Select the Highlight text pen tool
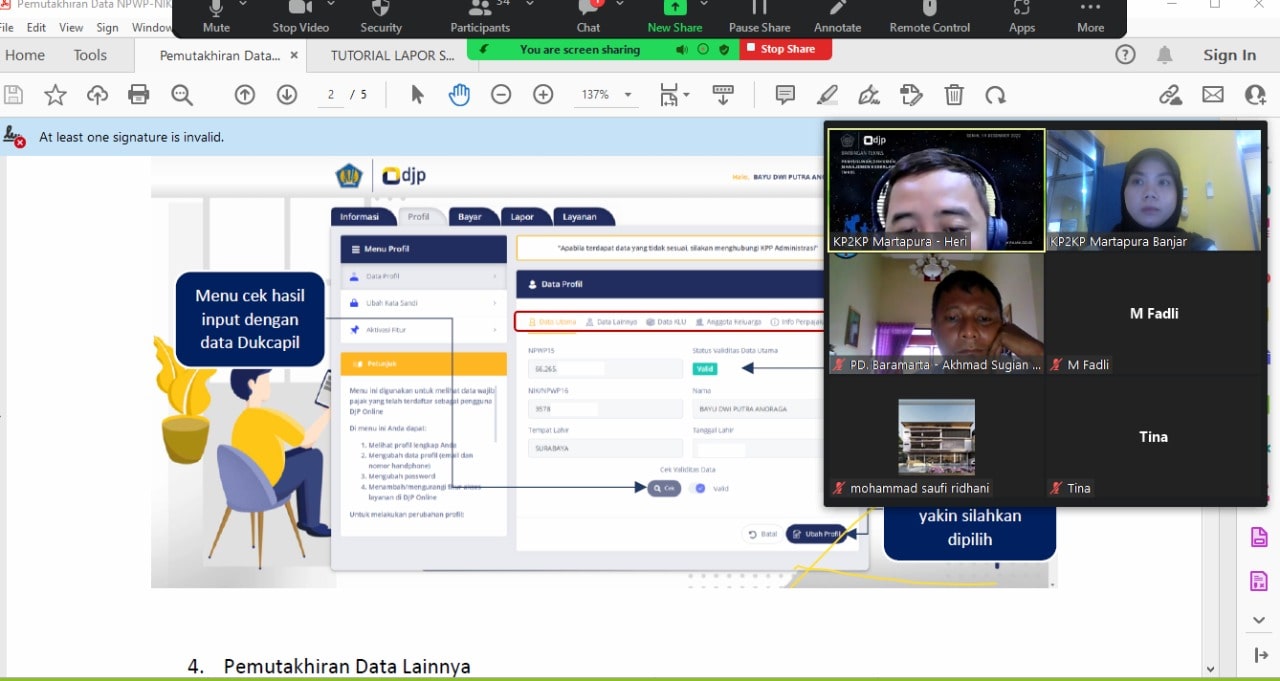Image resolution: width=1280 pixels, height=681 pixels. point(827,95)
